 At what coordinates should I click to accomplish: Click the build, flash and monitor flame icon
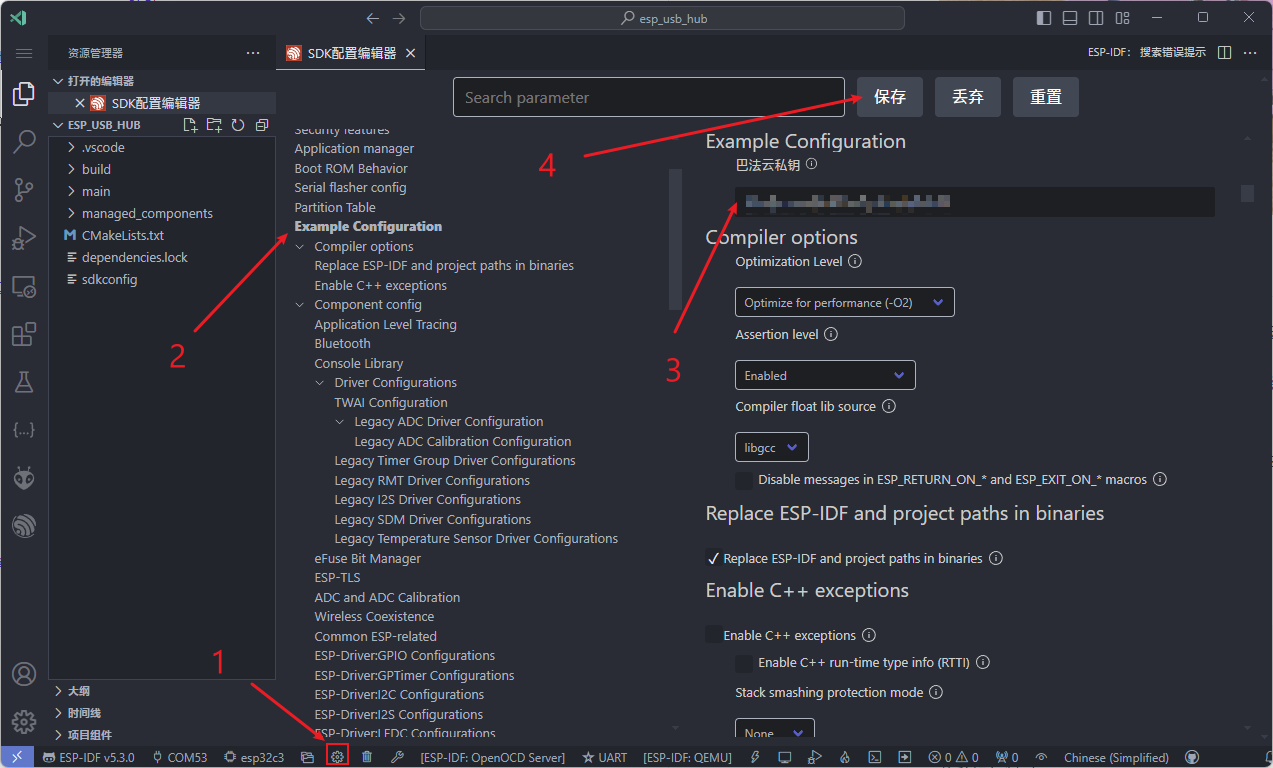coord(845,757)
